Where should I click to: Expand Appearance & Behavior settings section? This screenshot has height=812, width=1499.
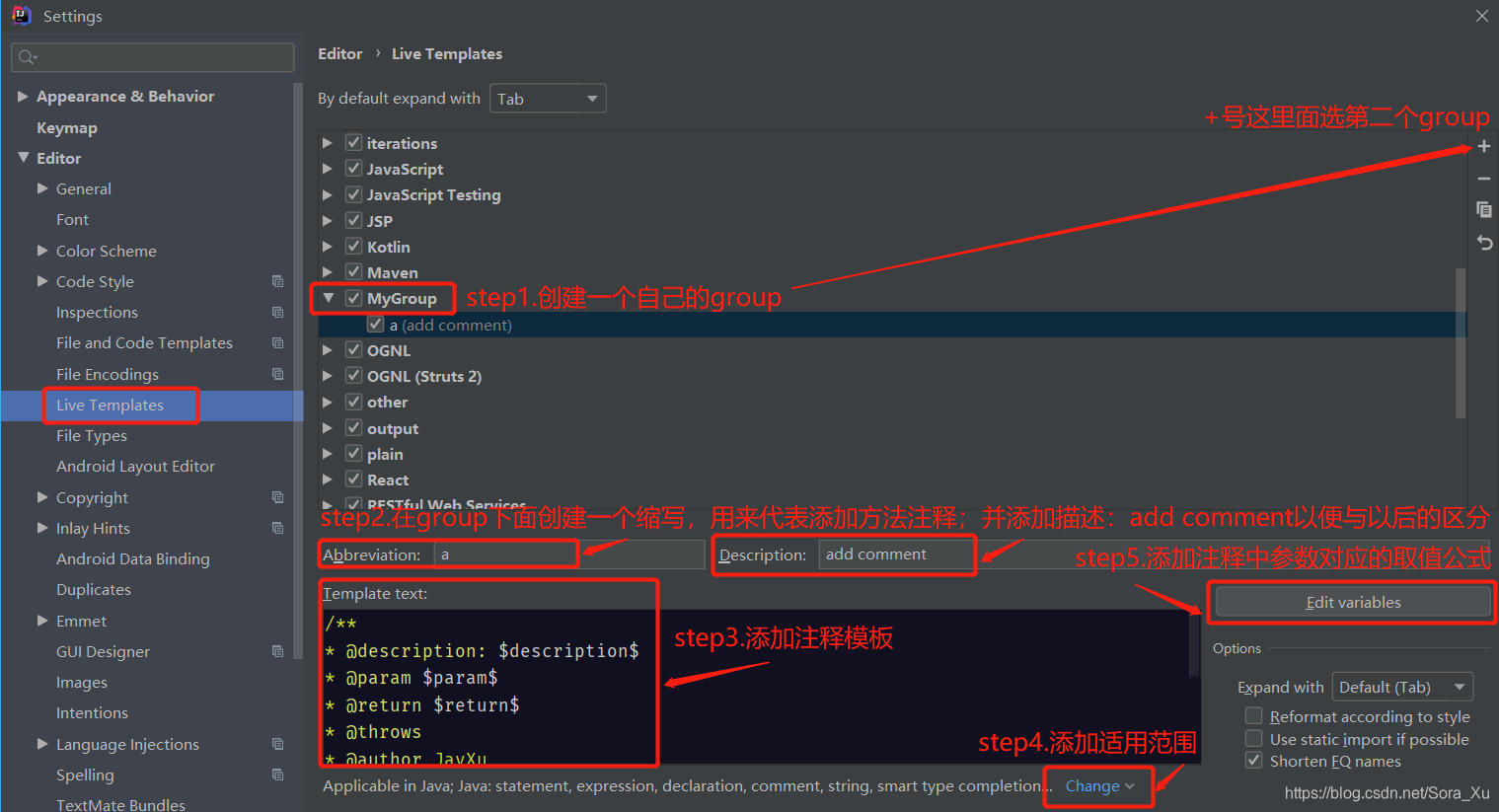(x=23, y=96)
